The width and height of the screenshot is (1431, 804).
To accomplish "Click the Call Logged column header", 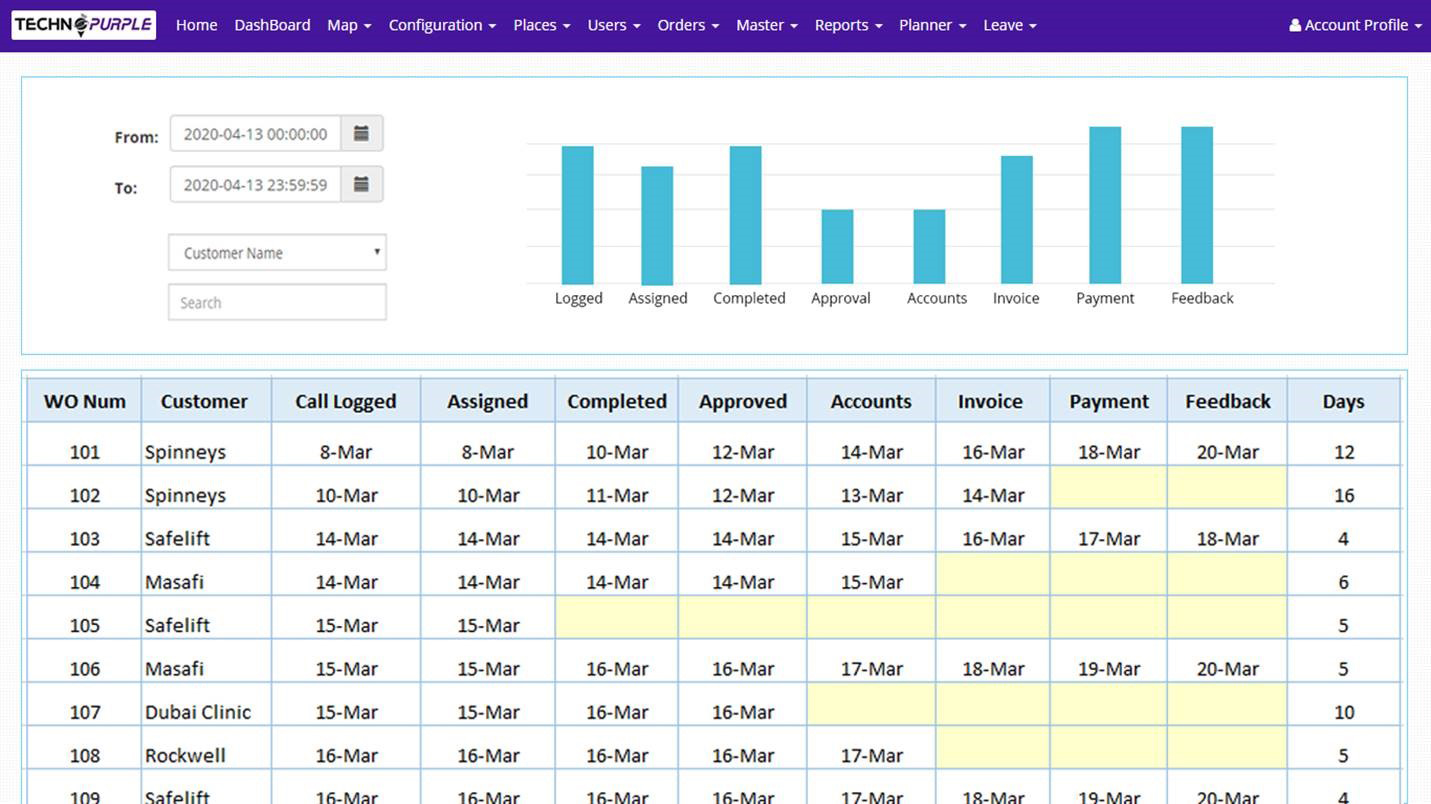I will tap(346, 401).
